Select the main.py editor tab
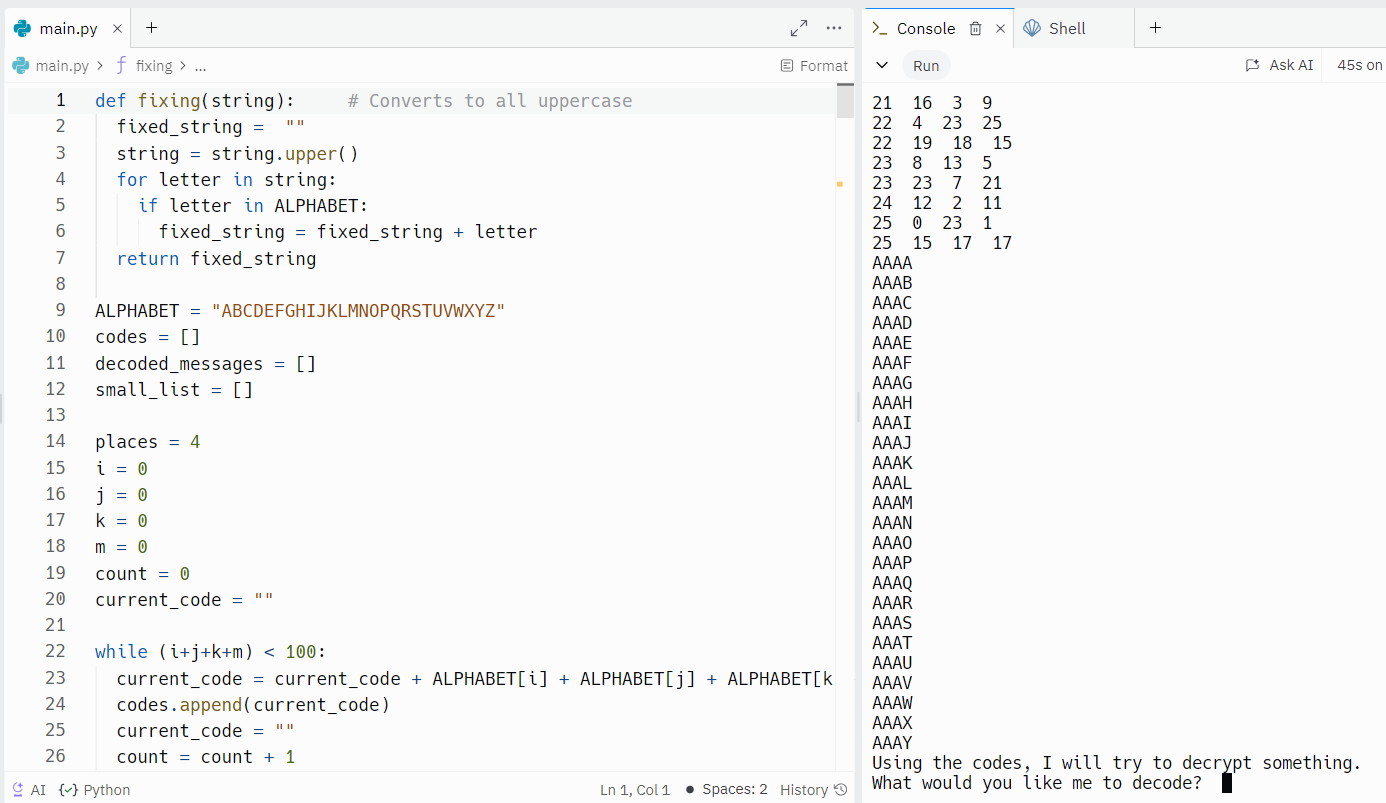This screenshot has width=1386, height=803. coord(57,28)
